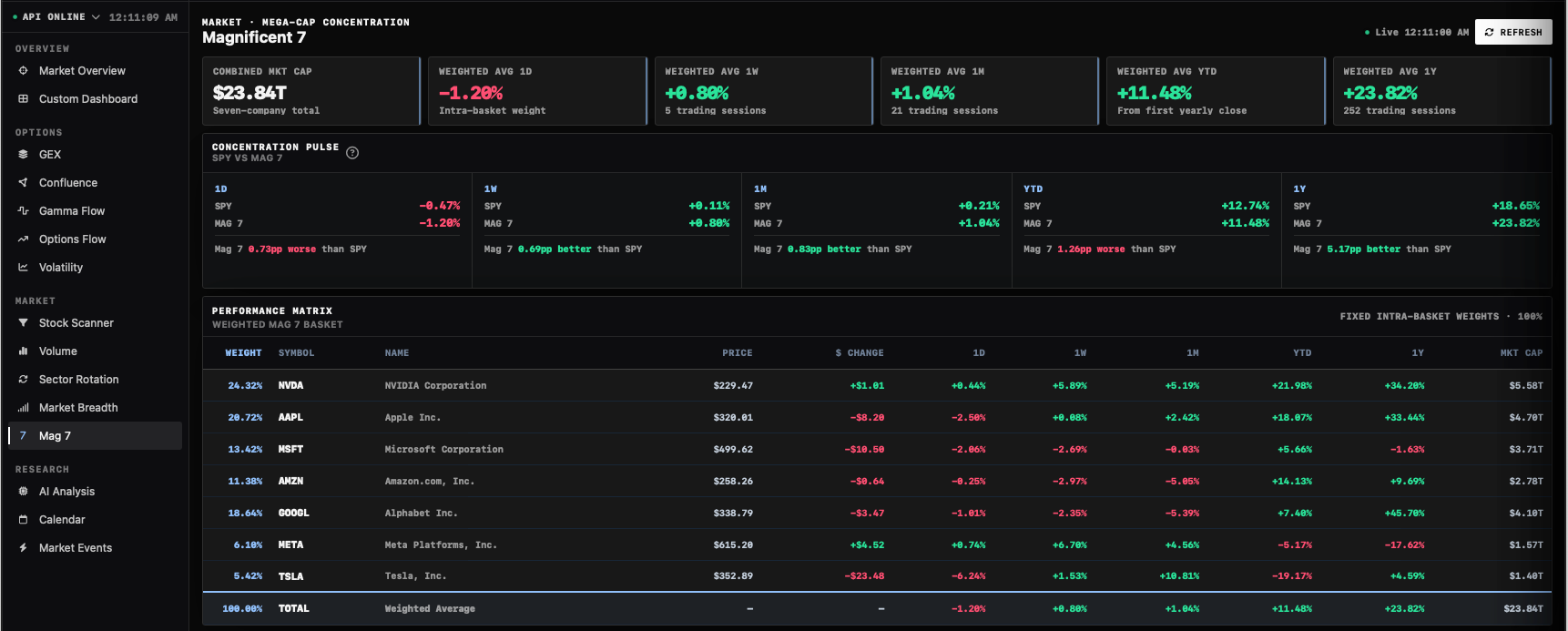The width and height of the screenshot is (1568, 631).
Task: Click the 1D pulse SPY value -0.47%
Action: click(x=440, y=206)
